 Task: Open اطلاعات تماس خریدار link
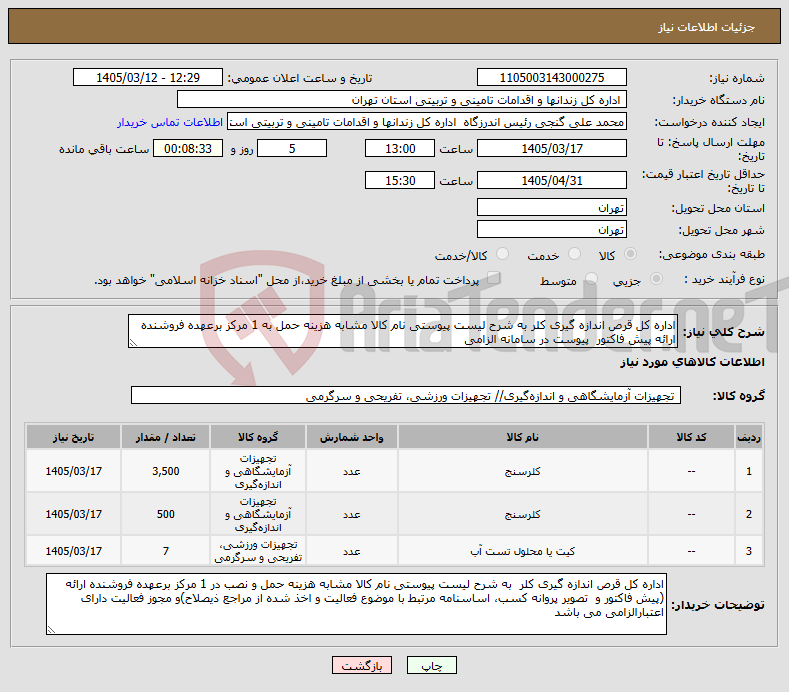click(170, 122)
